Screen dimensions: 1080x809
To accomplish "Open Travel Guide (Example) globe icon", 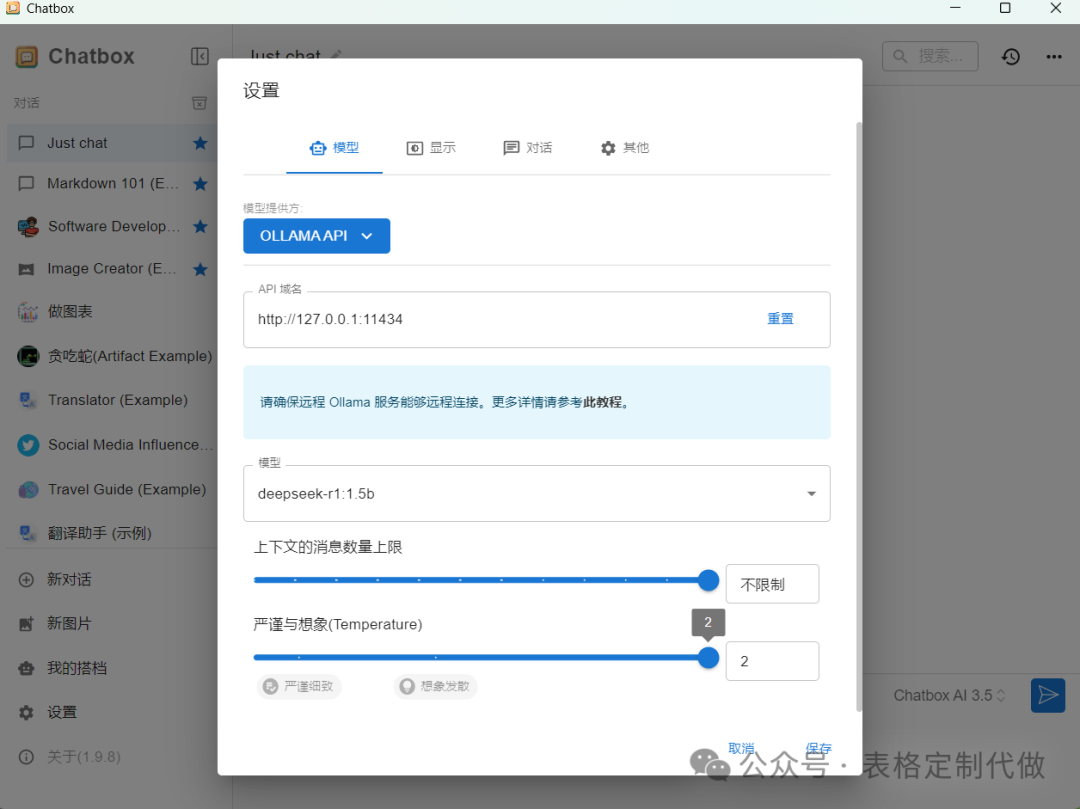I will 28,490.
